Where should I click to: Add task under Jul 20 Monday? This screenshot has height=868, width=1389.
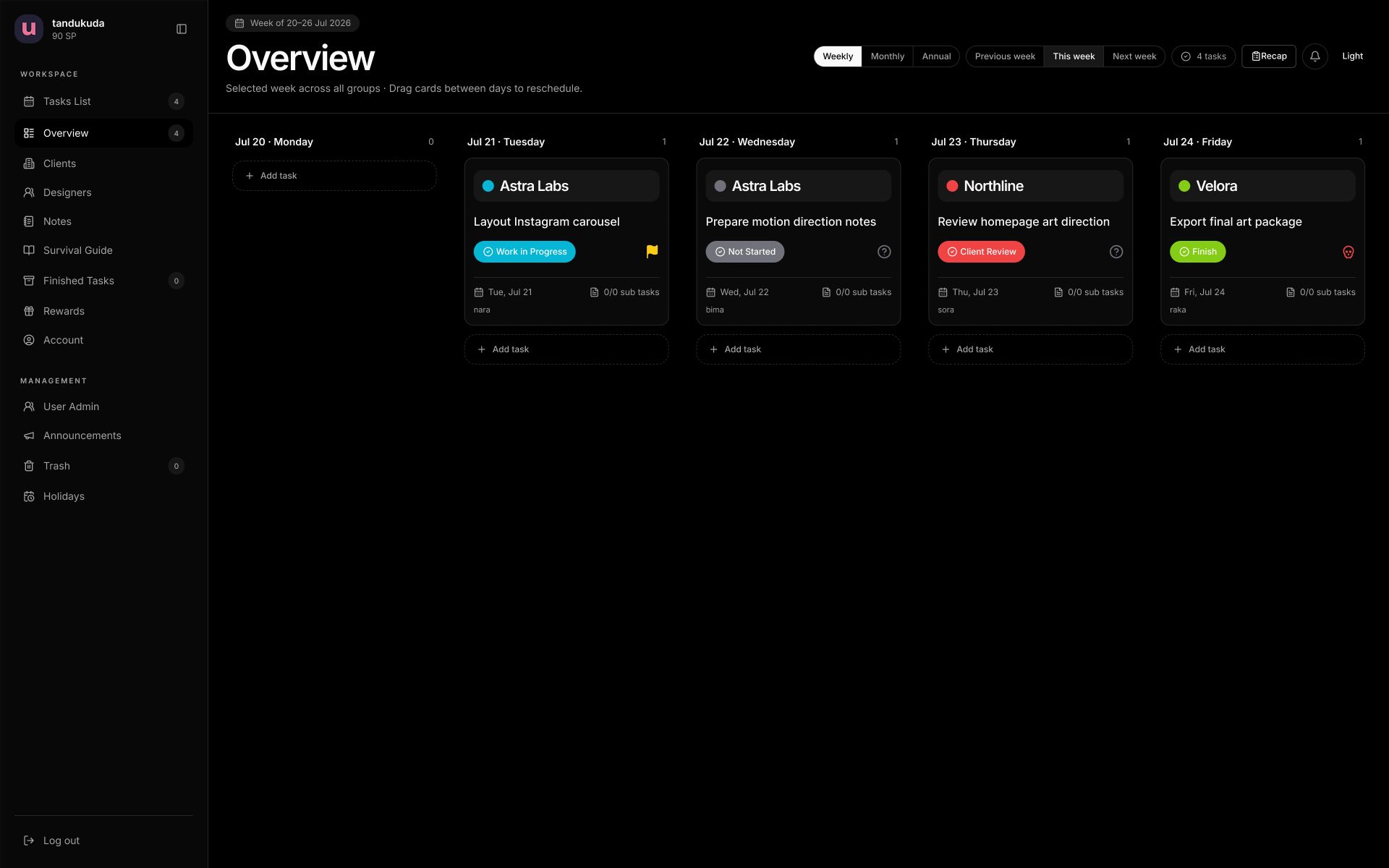pos(334,176)
